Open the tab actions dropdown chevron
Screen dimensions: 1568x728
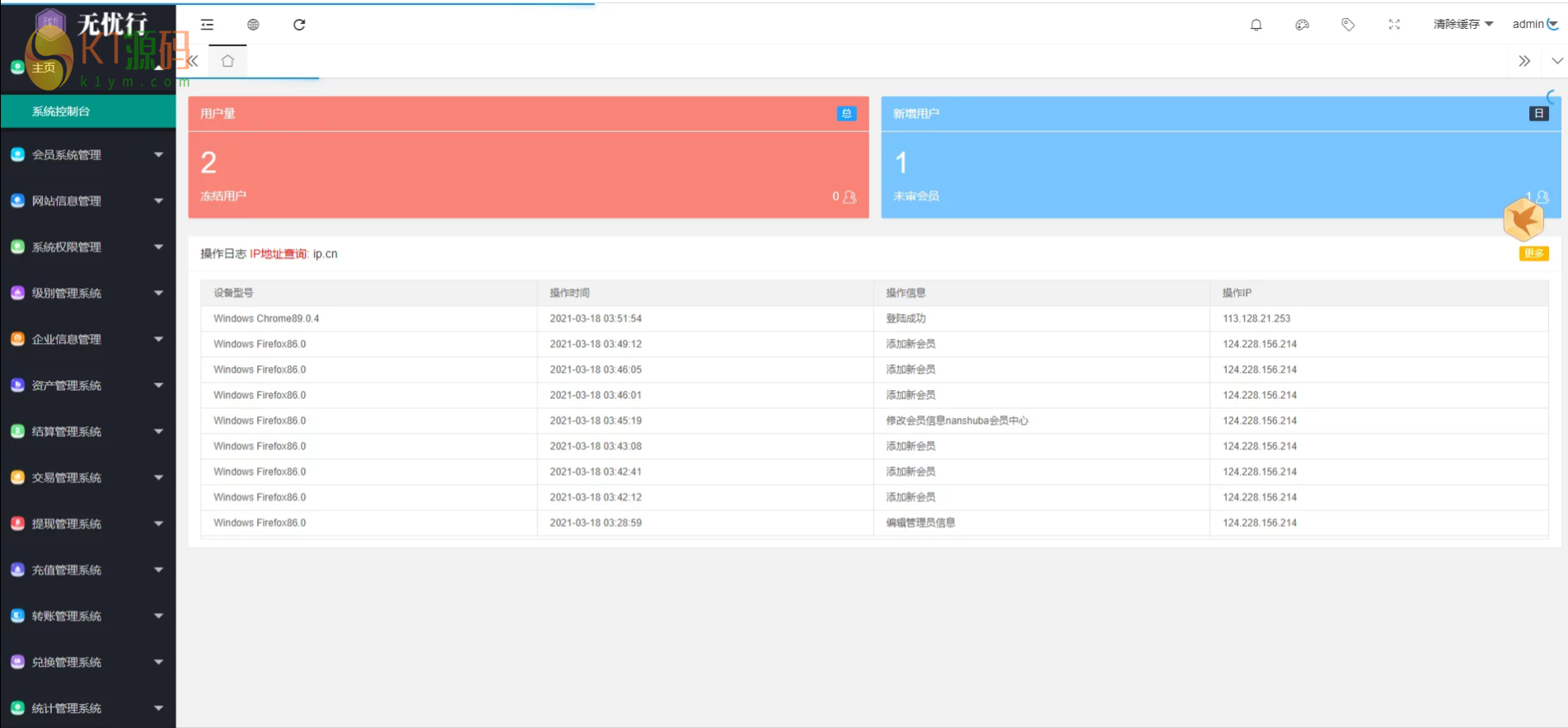(1556, 61)
